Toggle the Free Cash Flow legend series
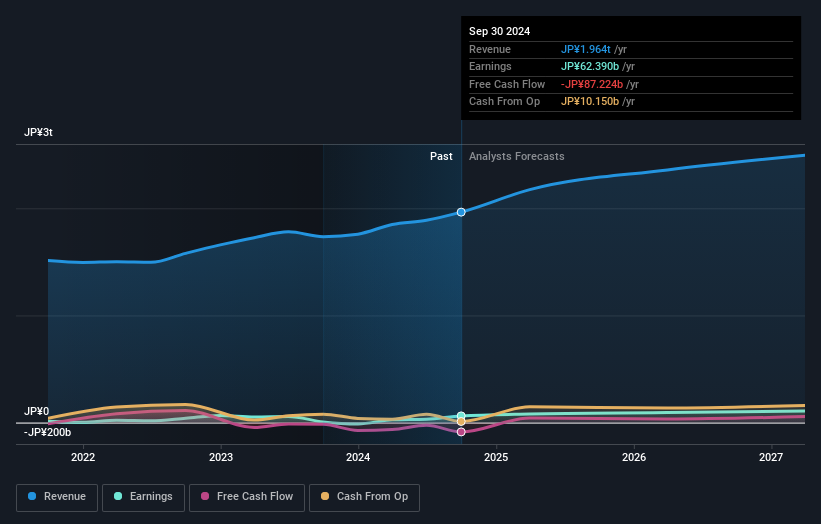 point(247,497)
